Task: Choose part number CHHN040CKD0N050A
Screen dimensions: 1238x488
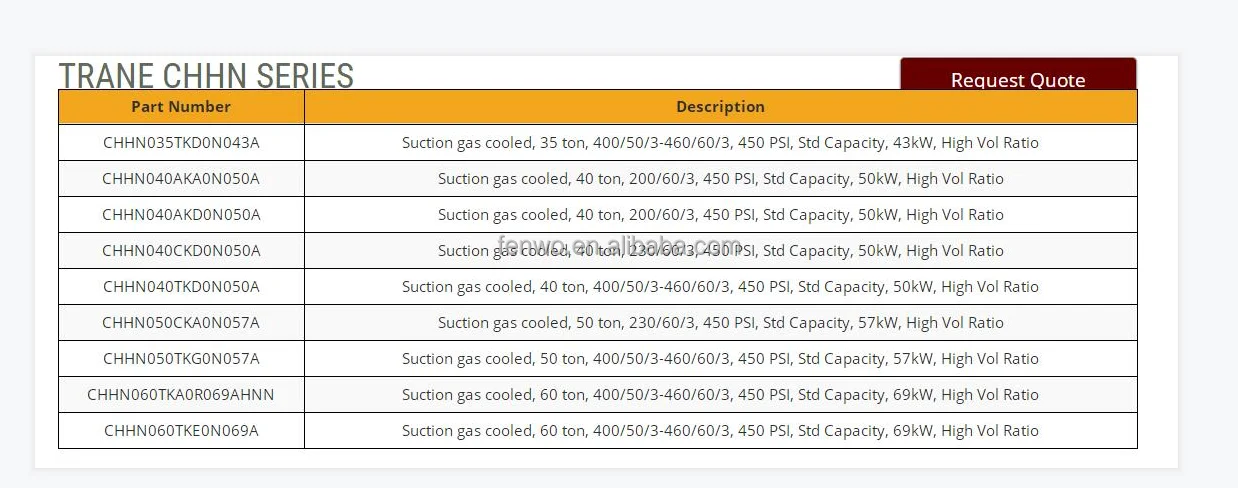Action: [181, 251]
